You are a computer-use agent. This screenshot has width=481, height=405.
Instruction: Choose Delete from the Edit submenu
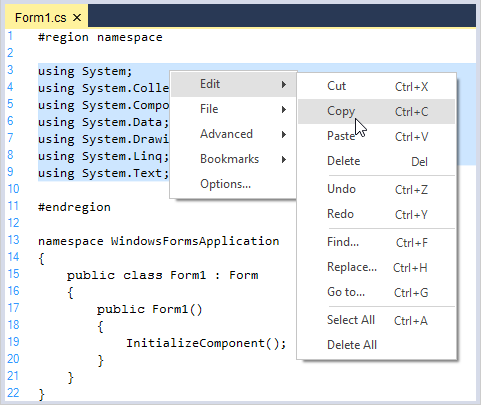(377, 161)
